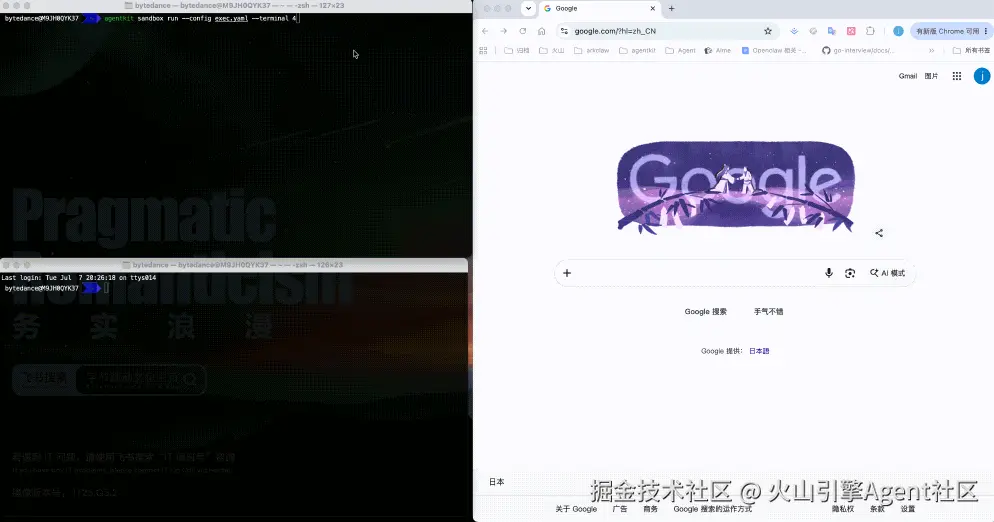Open the agentkit bookmark folder
Image resolution: width=994 pixels, height=522 pixels.
[637, 51]
